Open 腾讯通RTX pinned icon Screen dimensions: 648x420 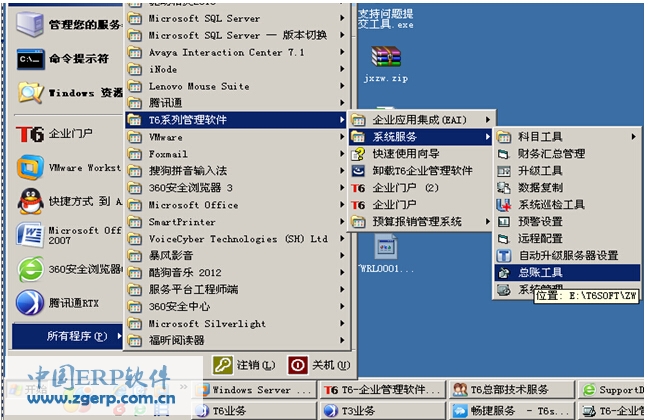[x=30, y=303]
